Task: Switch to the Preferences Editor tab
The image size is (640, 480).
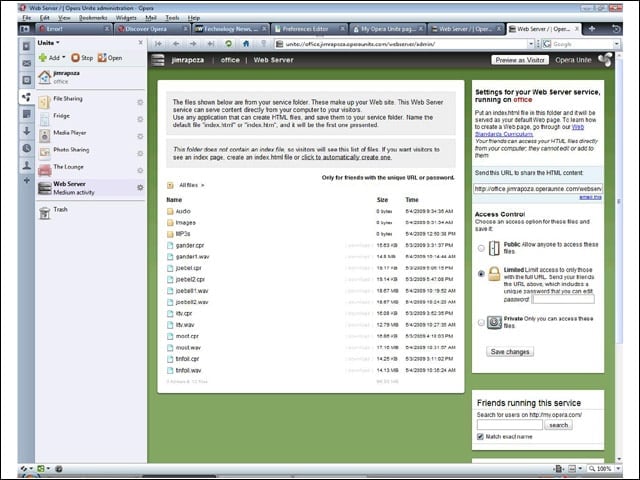Action: pyautogui.click(x=310, y=29)
